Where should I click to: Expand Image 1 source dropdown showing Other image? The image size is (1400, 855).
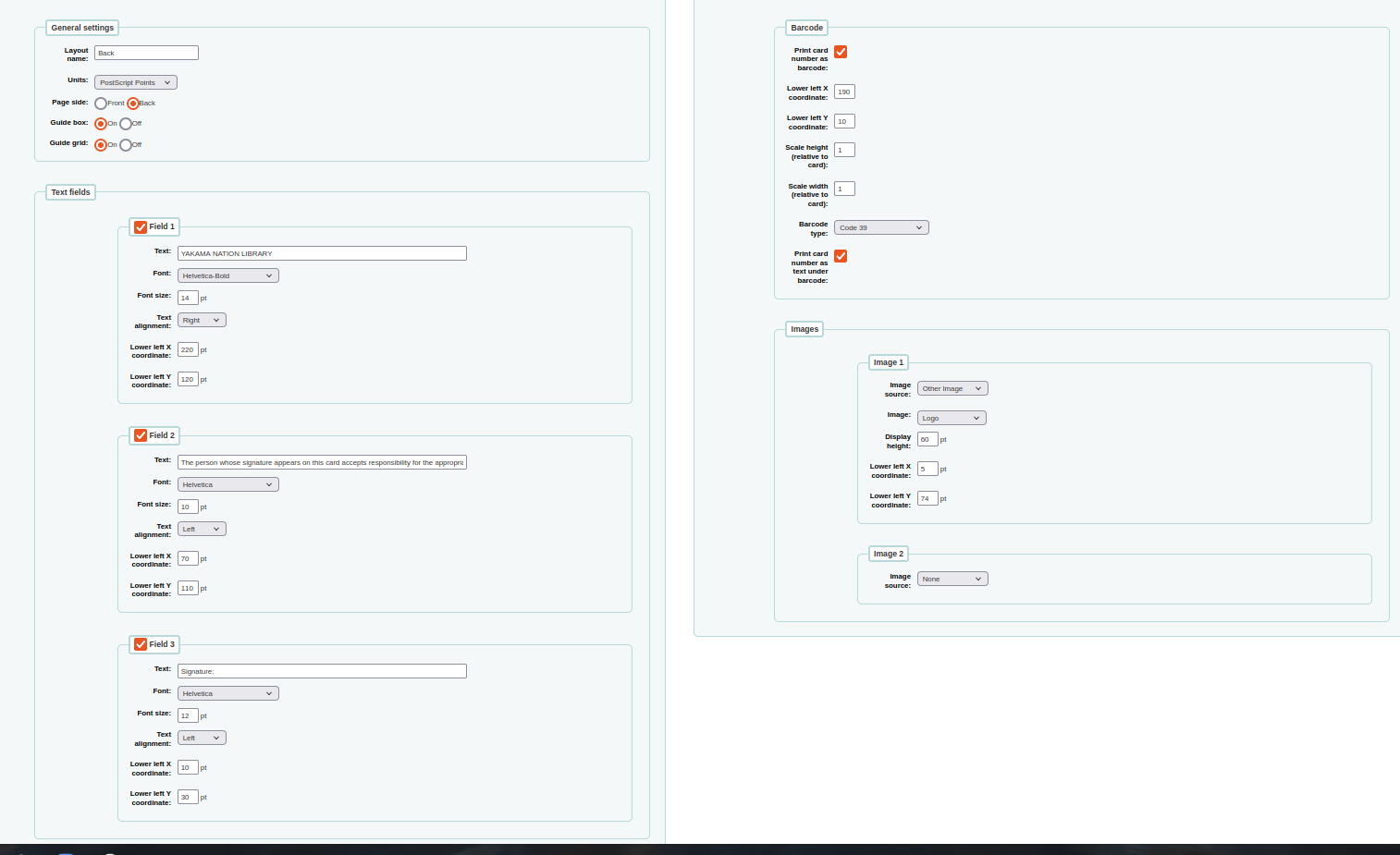tap(952, 389)
